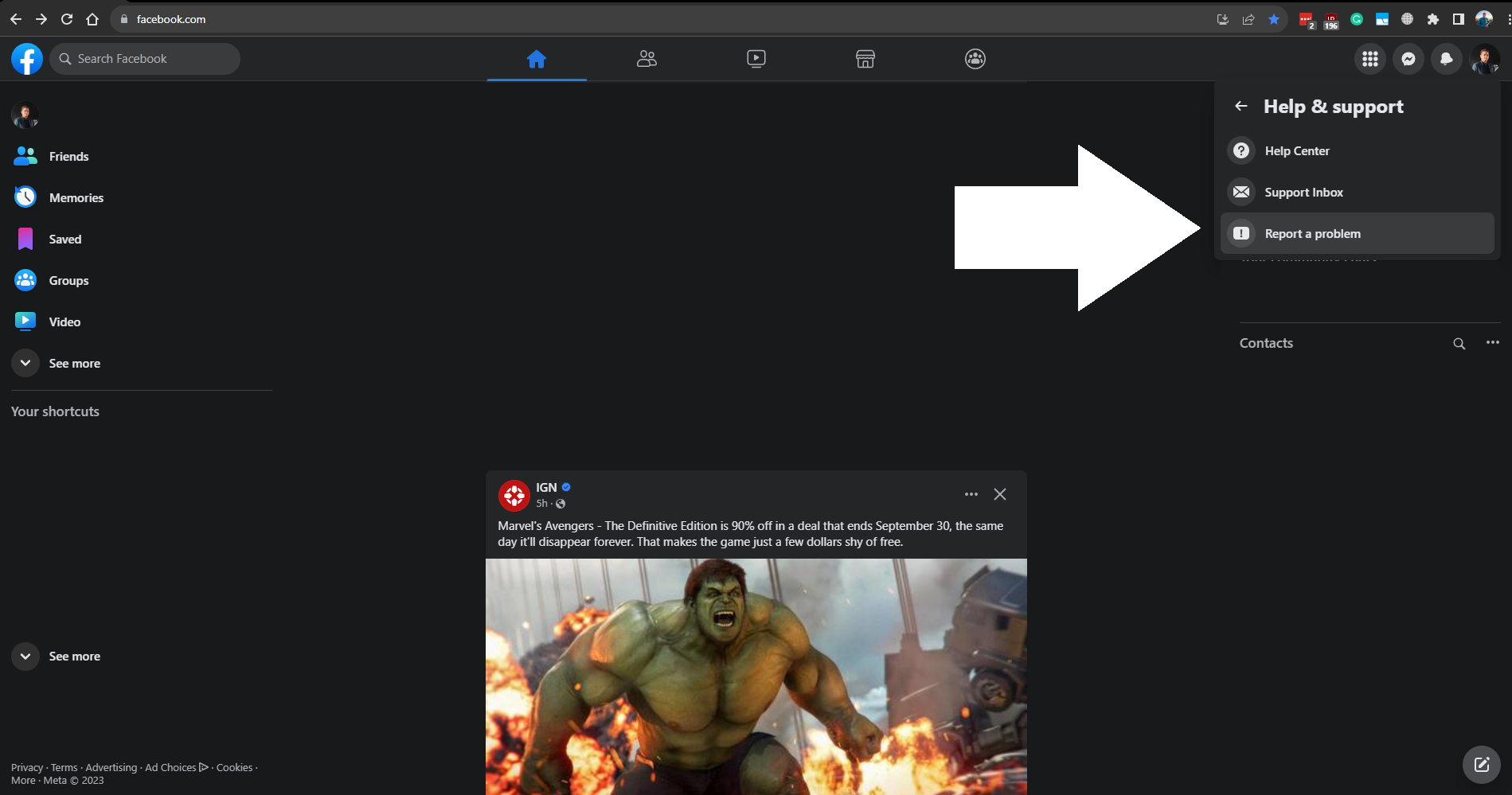Screen dimensions: 1512x795
Task: Expand See more below Video
Action: (x=142, y=364)
